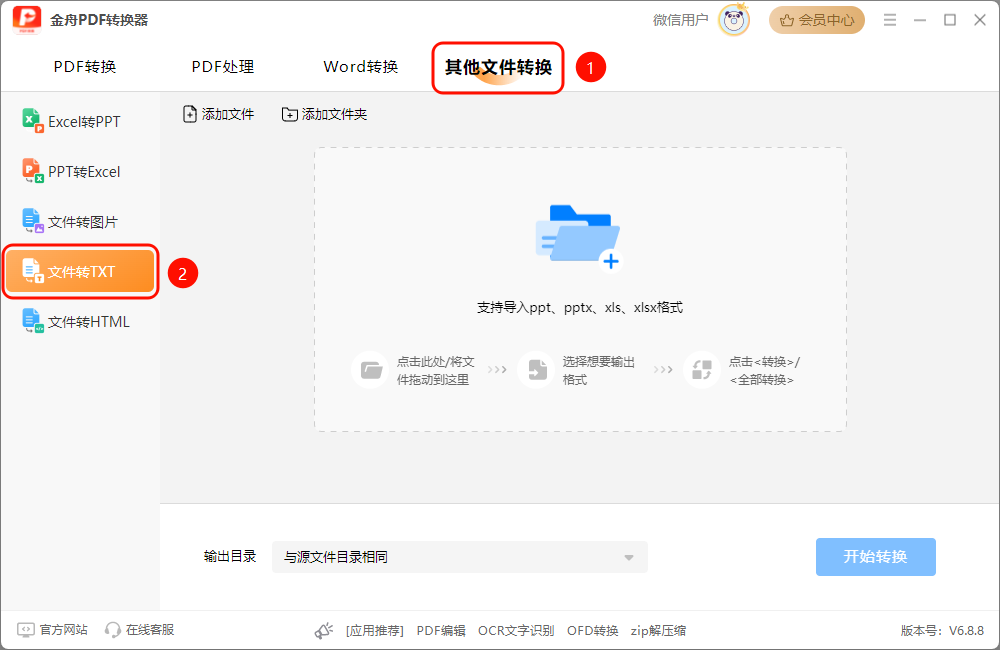Close the 金舟PDF转换器 window
The image size is (1000, 650).
[x=980, y=20]
